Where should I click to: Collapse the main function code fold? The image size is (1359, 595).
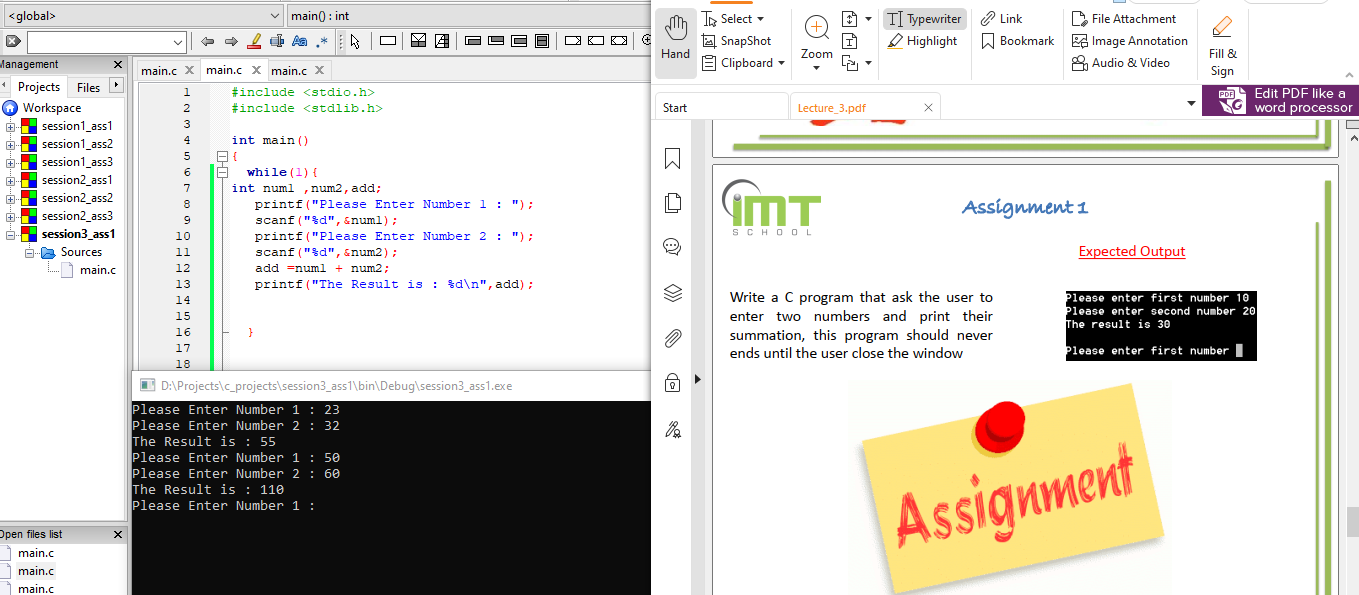pyautogui.click(x=221, y=155)
